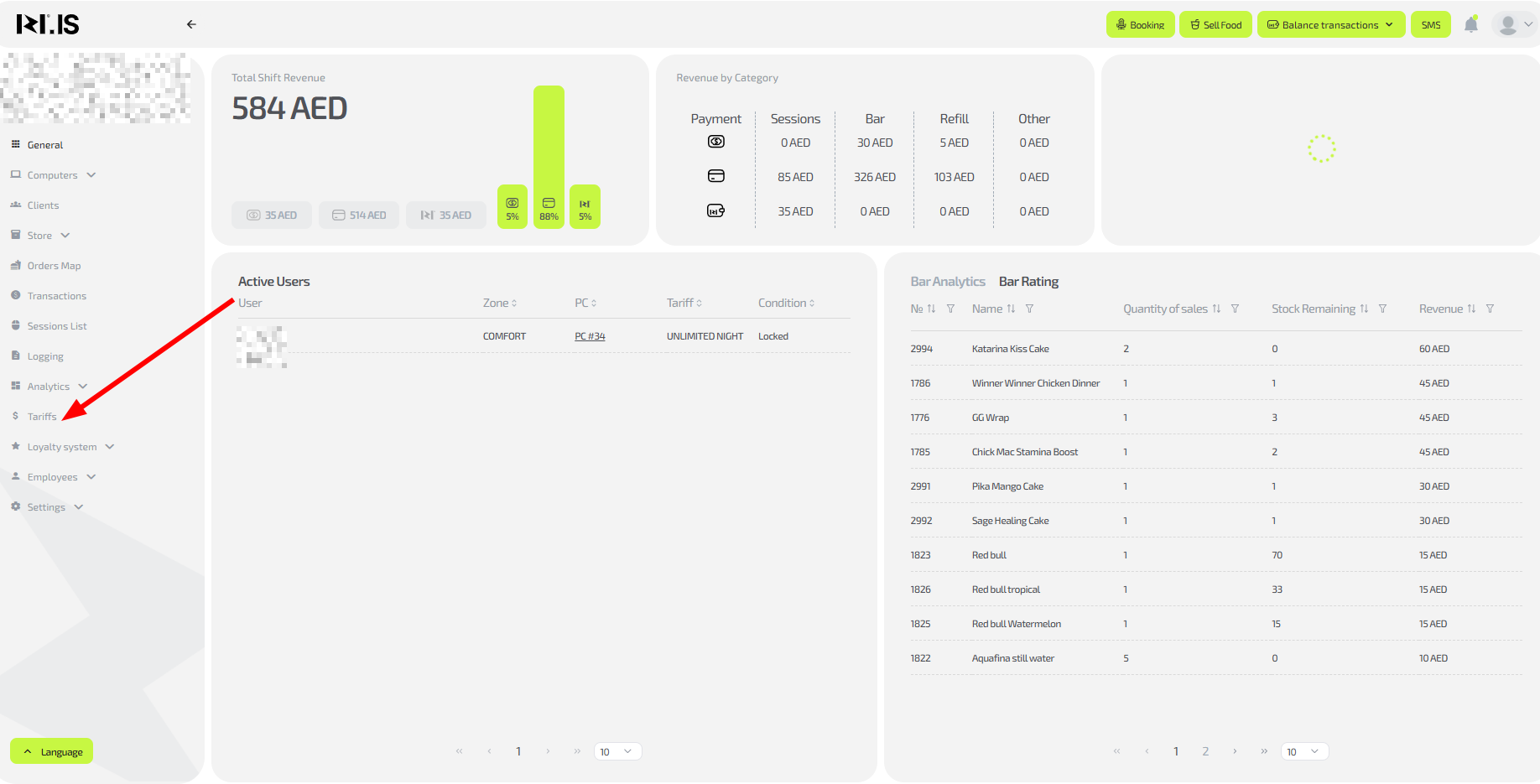
Task: Click the filter icon beside Stock Remaining
Action: tap(1382, 309)
